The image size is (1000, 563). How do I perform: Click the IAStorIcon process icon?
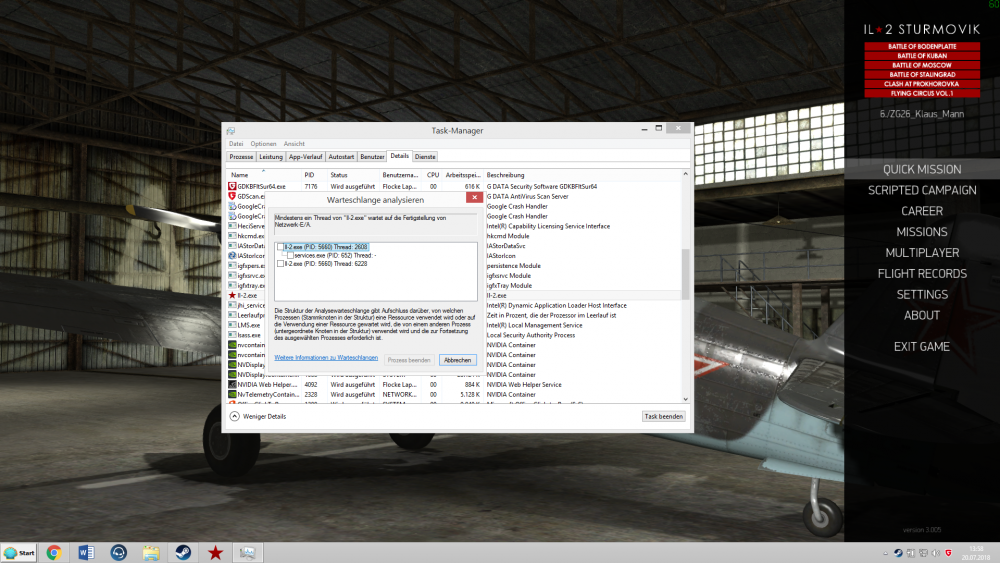coord(232,256)
